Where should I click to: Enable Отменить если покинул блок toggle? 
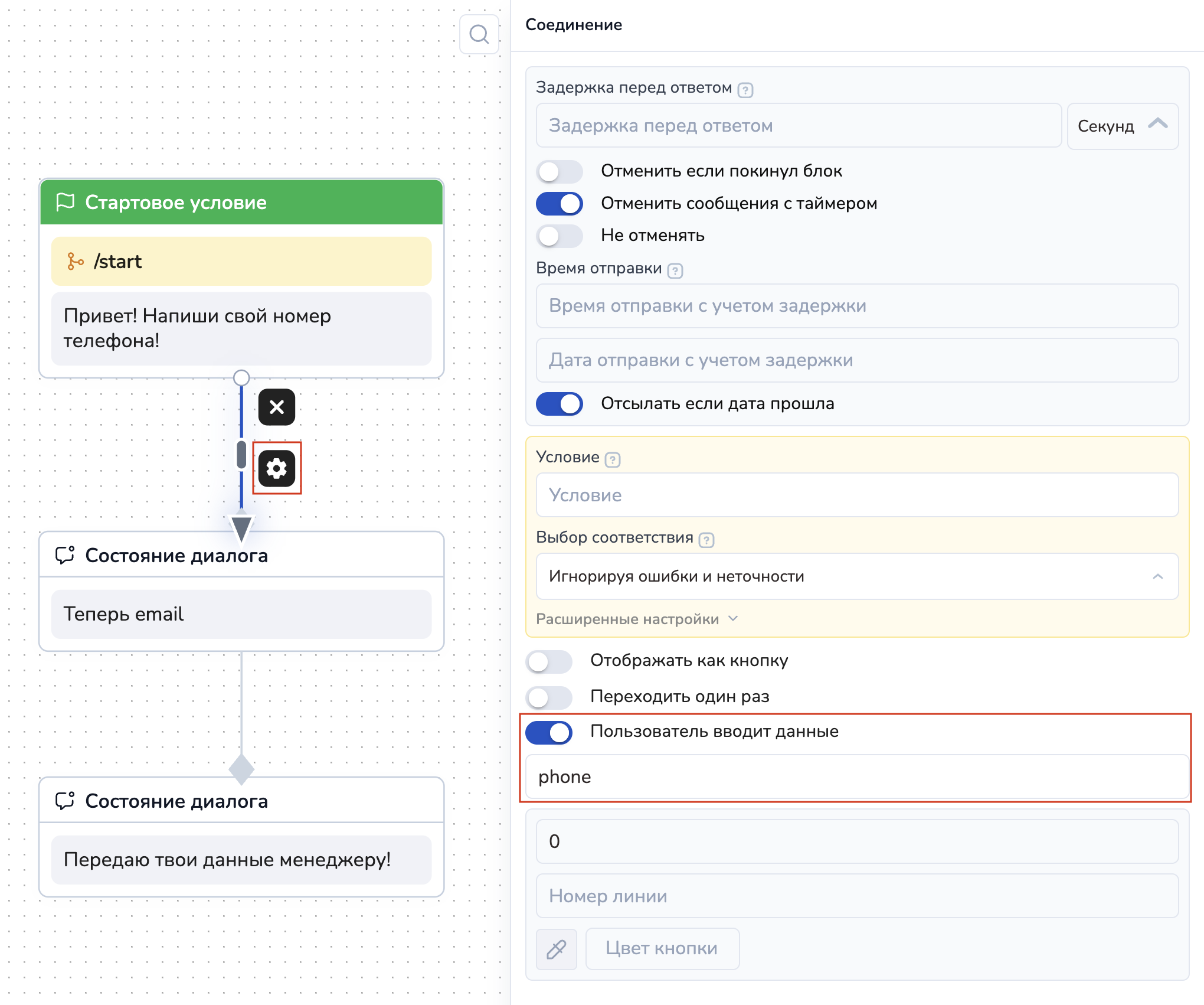coord(559,172)
